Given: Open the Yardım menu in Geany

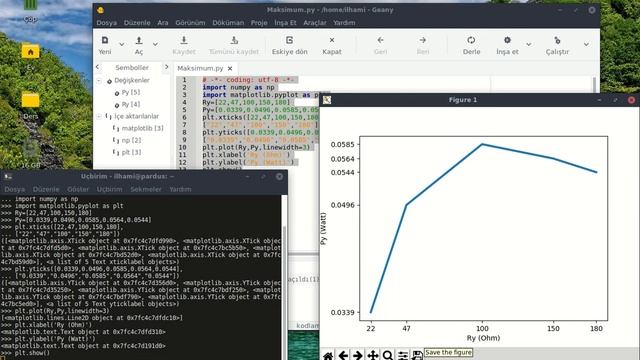Looking at the screenshot, I should [344, 23].
